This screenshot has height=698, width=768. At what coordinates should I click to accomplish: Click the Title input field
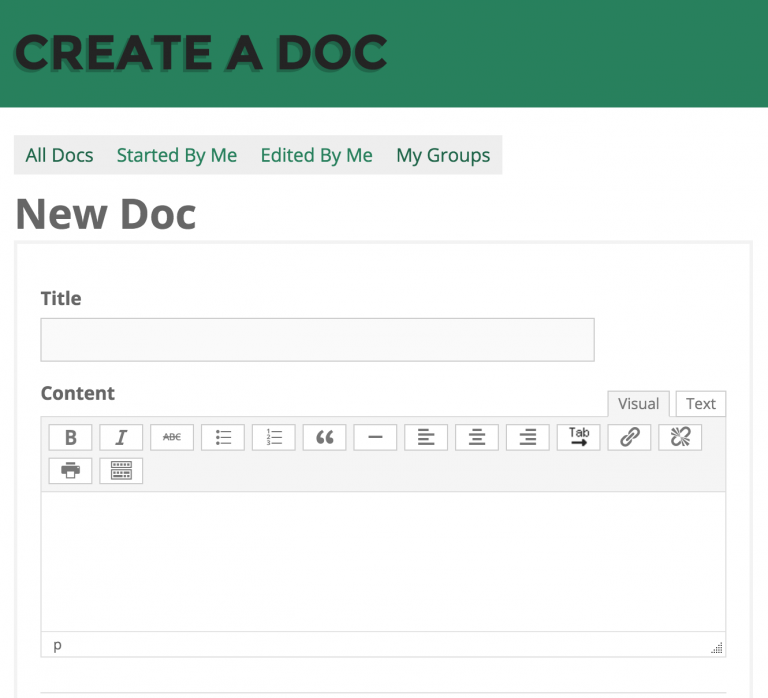click(317, 340)
